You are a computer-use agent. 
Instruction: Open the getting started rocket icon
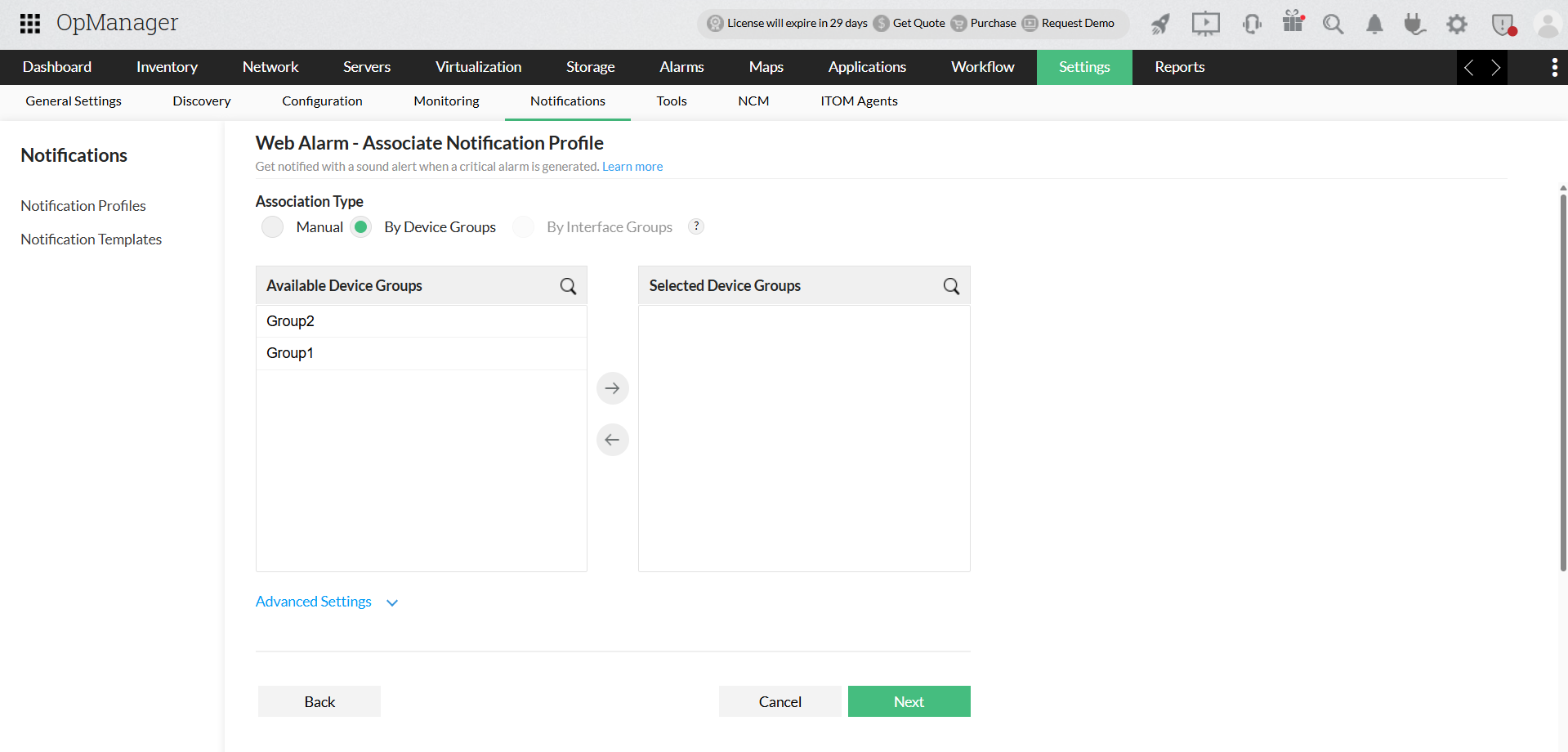tap(1159, 24)
